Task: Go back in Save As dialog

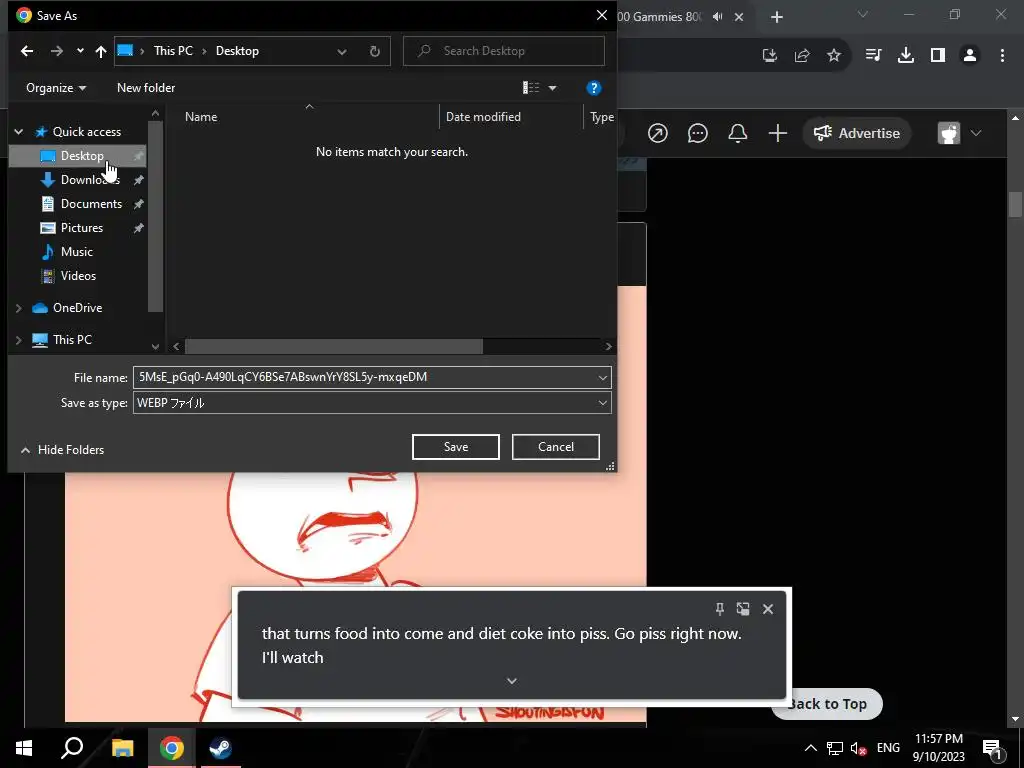Action: [x=27, y=51]
